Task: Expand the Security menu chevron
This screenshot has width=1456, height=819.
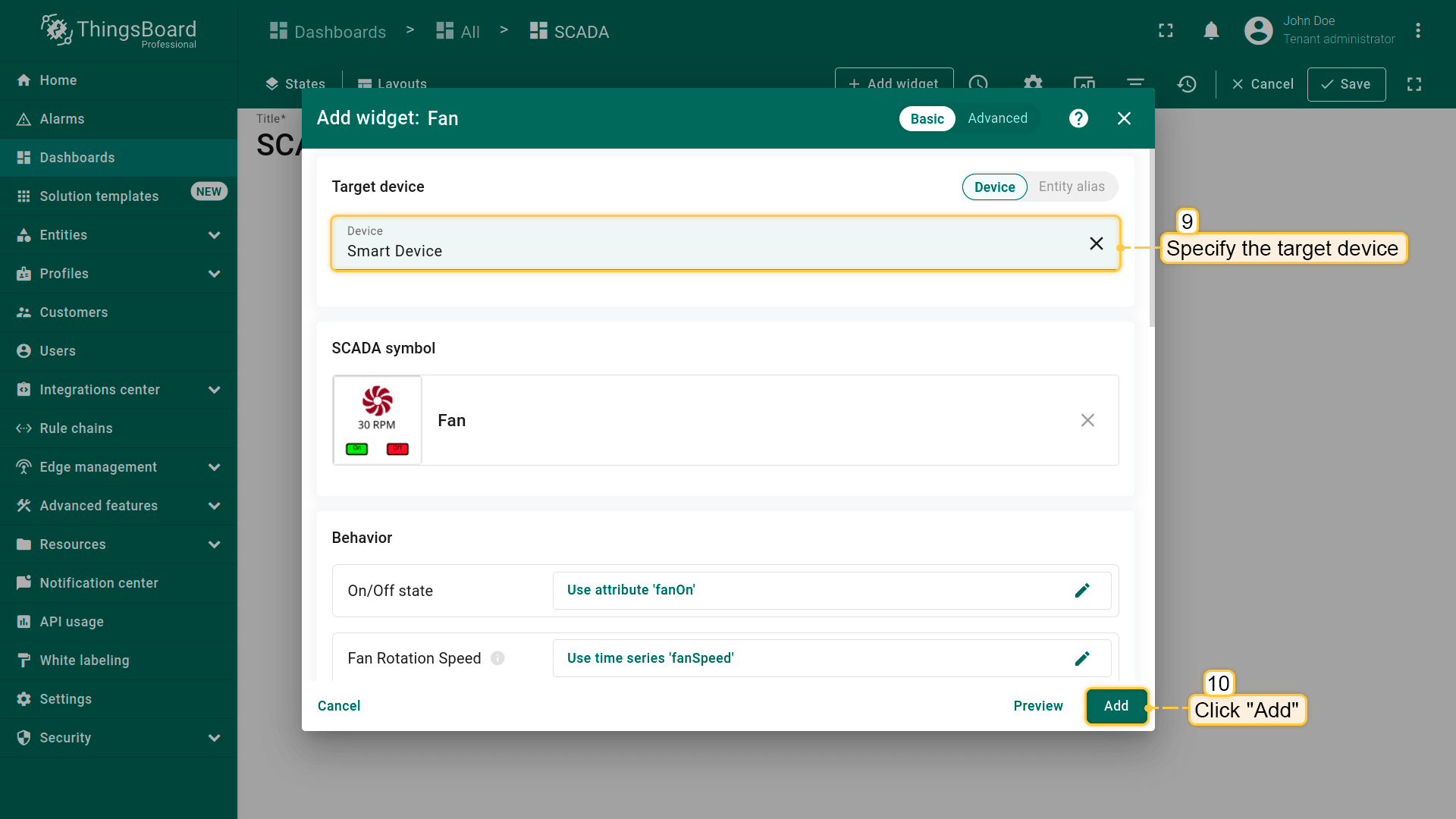Action: pyautogui.click(x=215, y=738)
